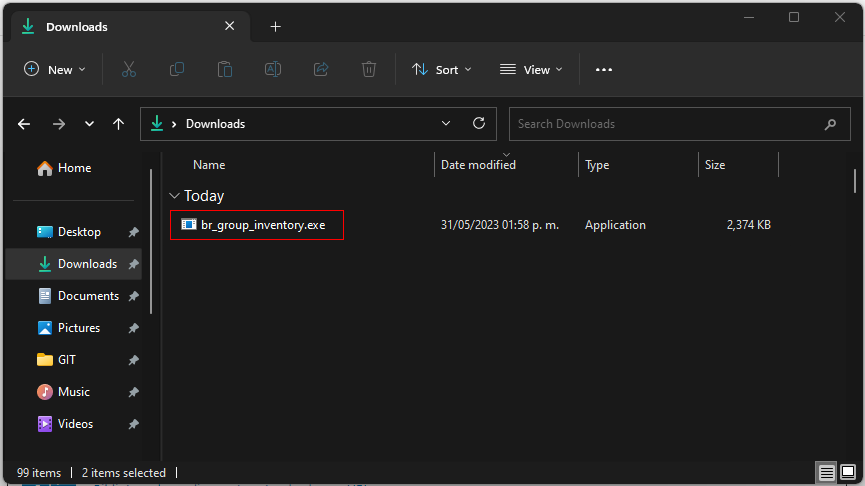Open the See more options menu

(603, 69)
